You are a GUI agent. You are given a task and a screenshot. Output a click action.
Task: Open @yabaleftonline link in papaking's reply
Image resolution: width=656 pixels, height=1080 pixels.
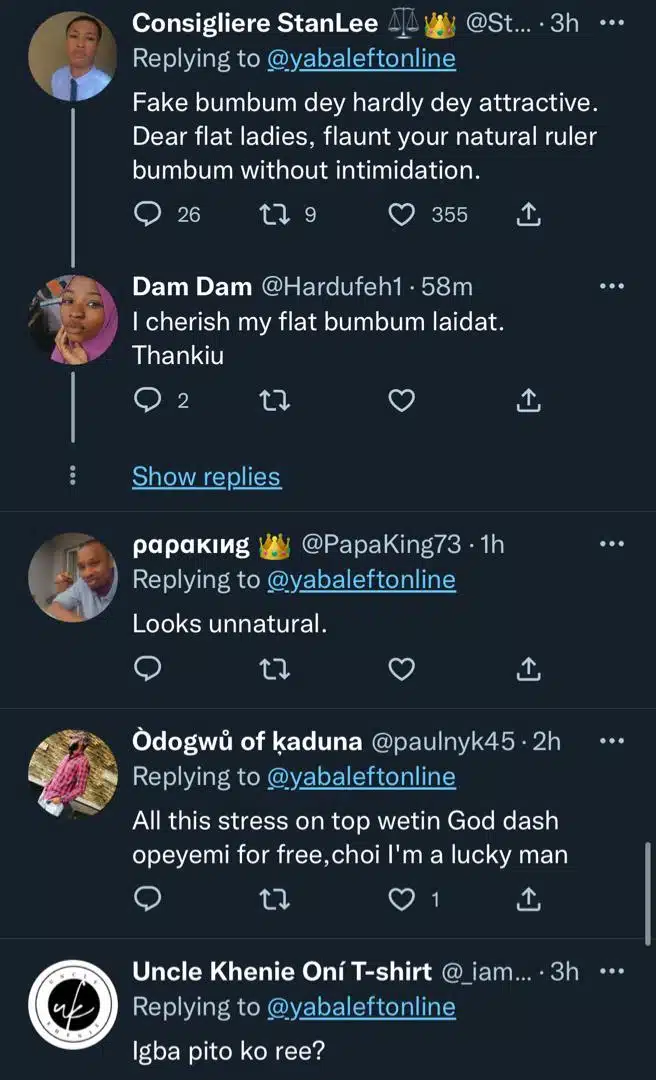360,580
